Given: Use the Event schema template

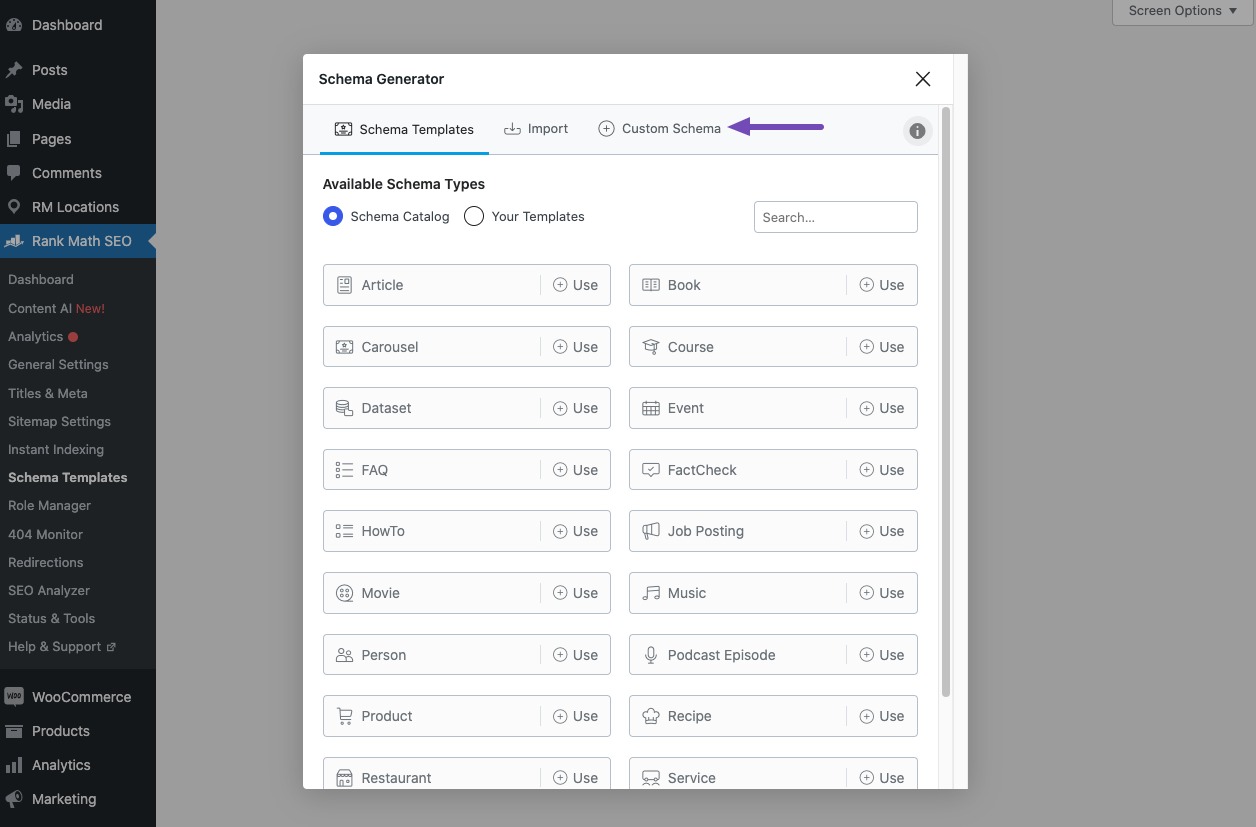Looking at the screenshot, I should coord(882,408).
